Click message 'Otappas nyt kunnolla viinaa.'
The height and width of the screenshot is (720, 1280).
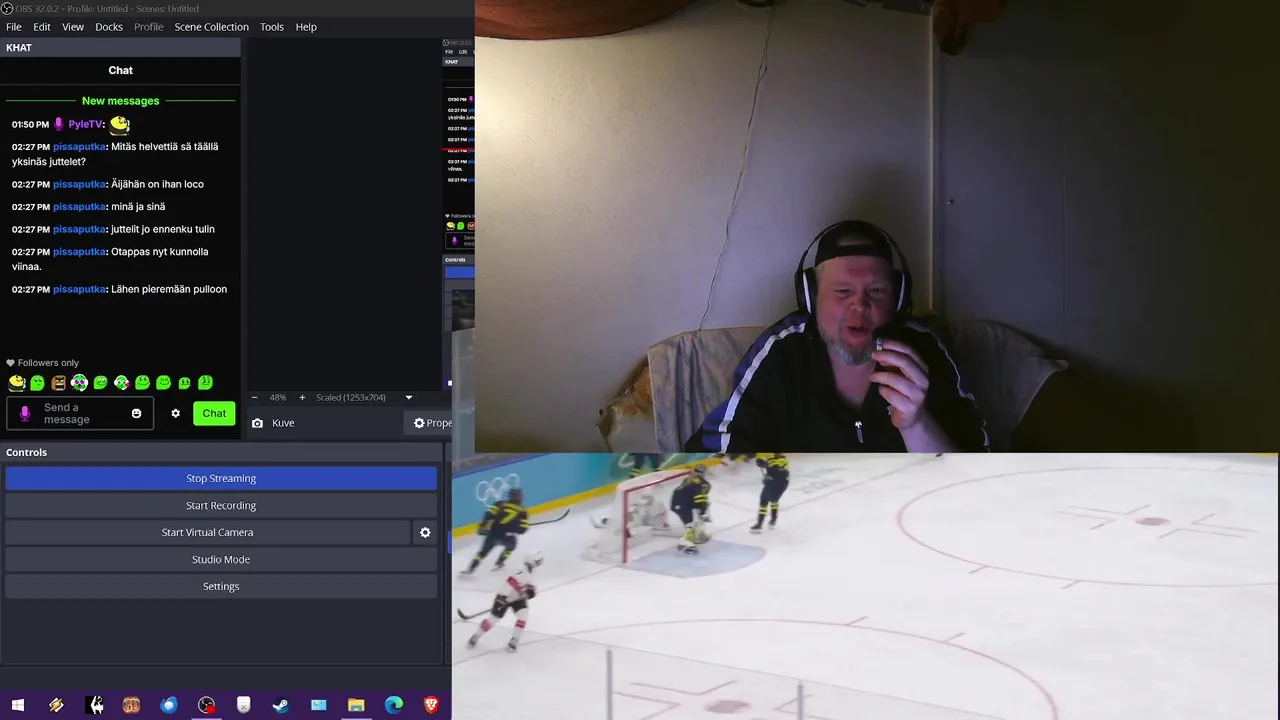(x=110, y=259)
